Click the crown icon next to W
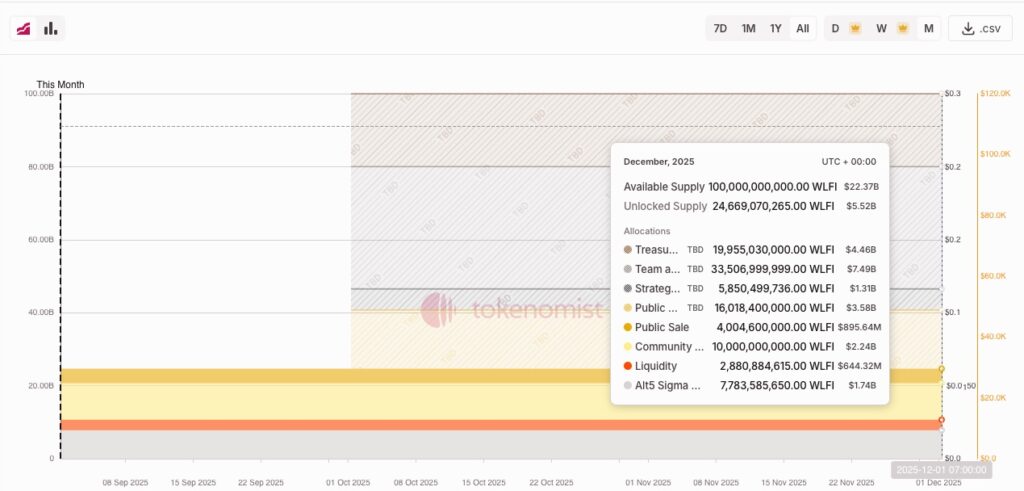 click(x=902, y=28)
